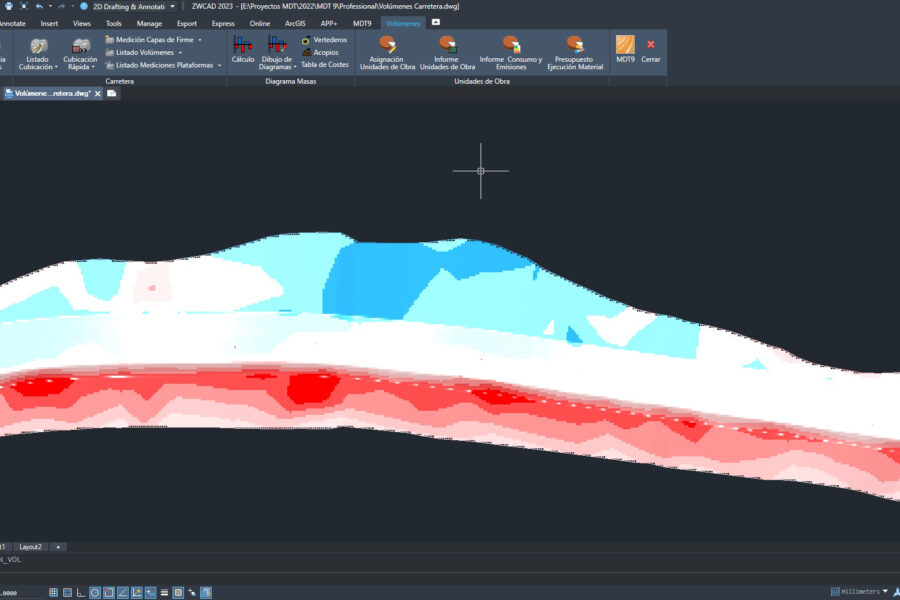Image resolution: width=900 pixels, height=600 pixels.
Task: Open Acopios tool
Action: coord(320,52)
